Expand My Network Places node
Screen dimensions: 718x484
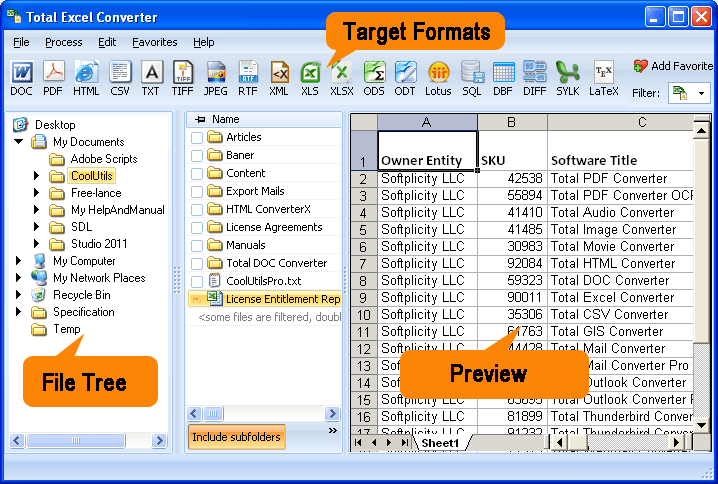pos(18,278)
